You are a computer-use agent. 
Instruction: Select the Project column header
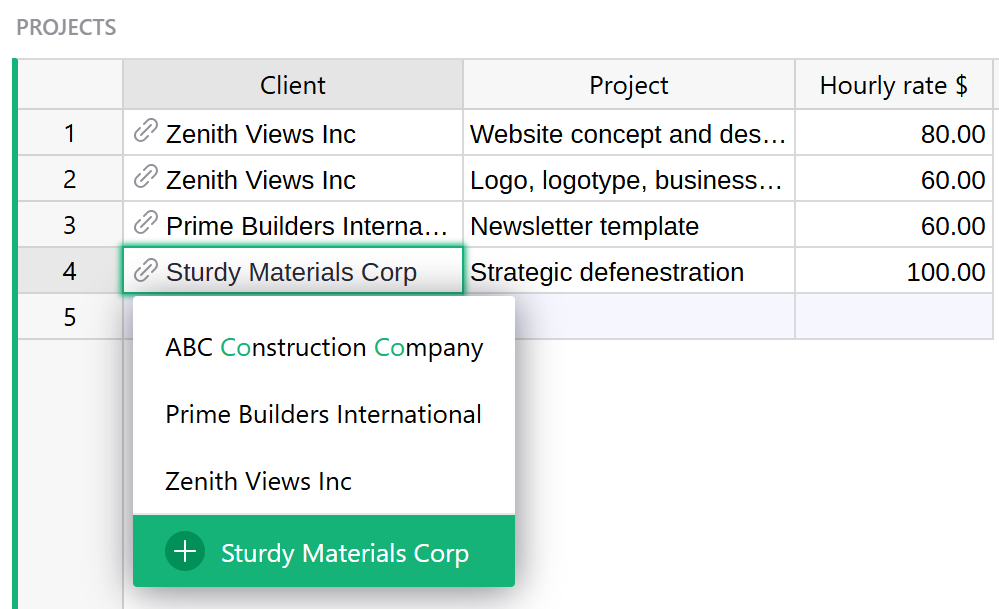[629, 85]
